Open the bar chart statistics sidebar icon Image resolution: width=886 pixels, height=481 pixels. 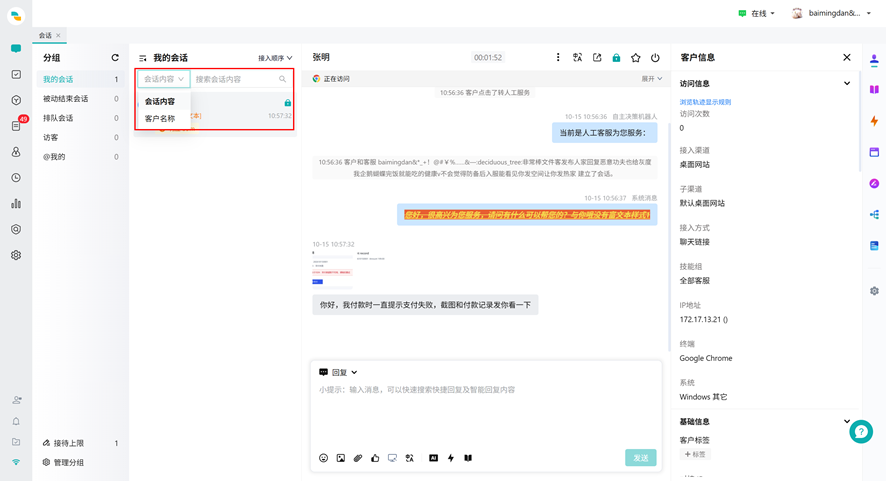pos(16,203)
